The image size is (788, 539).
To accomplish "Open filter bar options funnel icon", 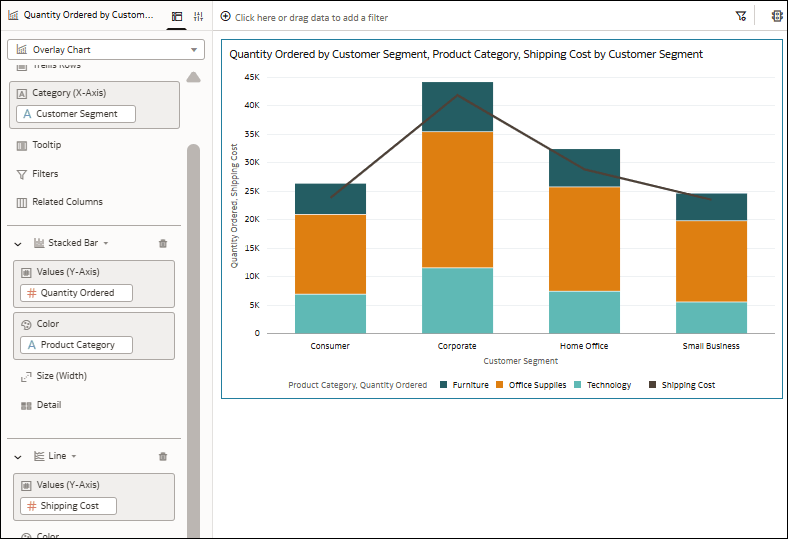I will (741, 16).
